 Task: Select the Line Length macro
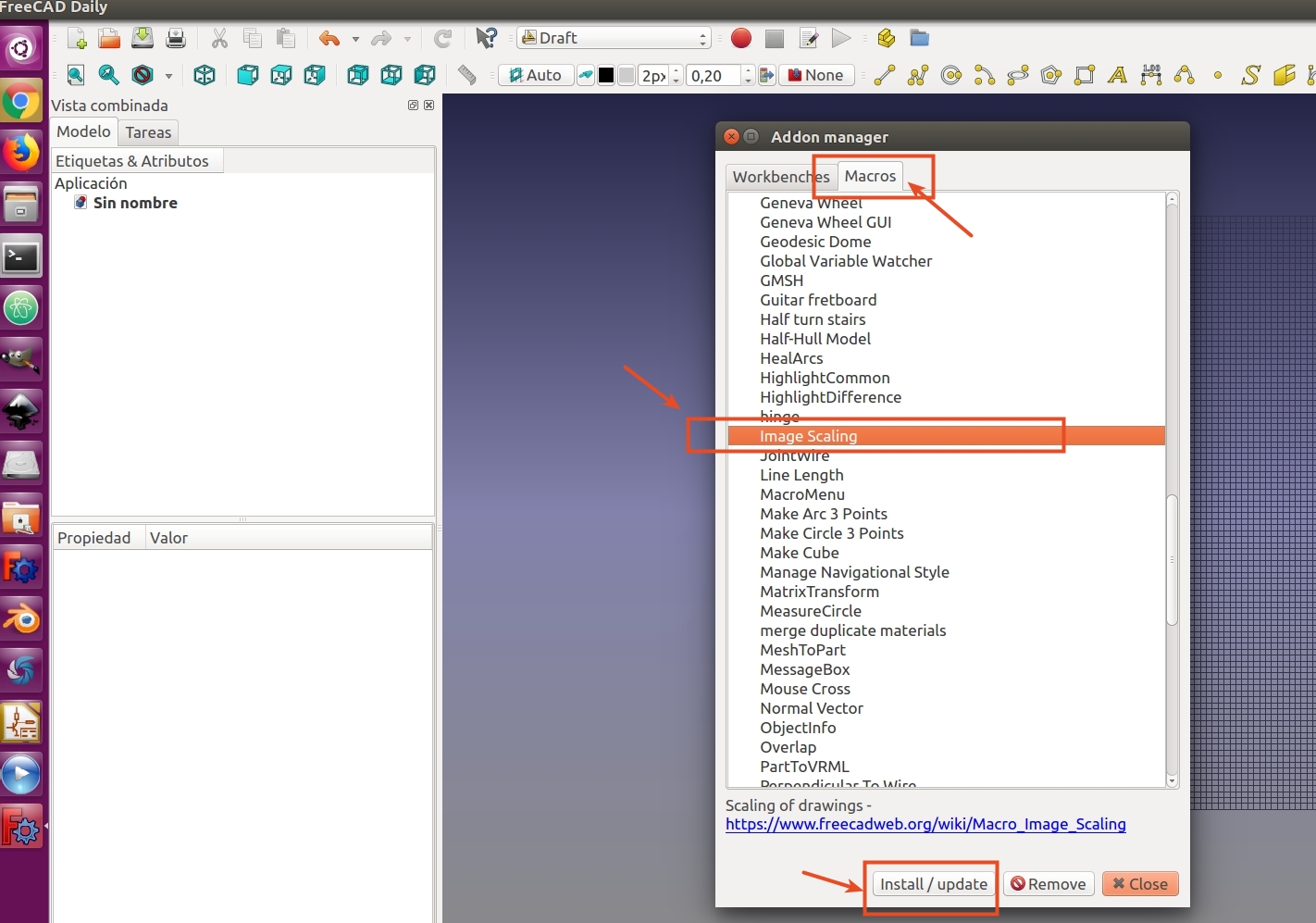coord(801,475)
